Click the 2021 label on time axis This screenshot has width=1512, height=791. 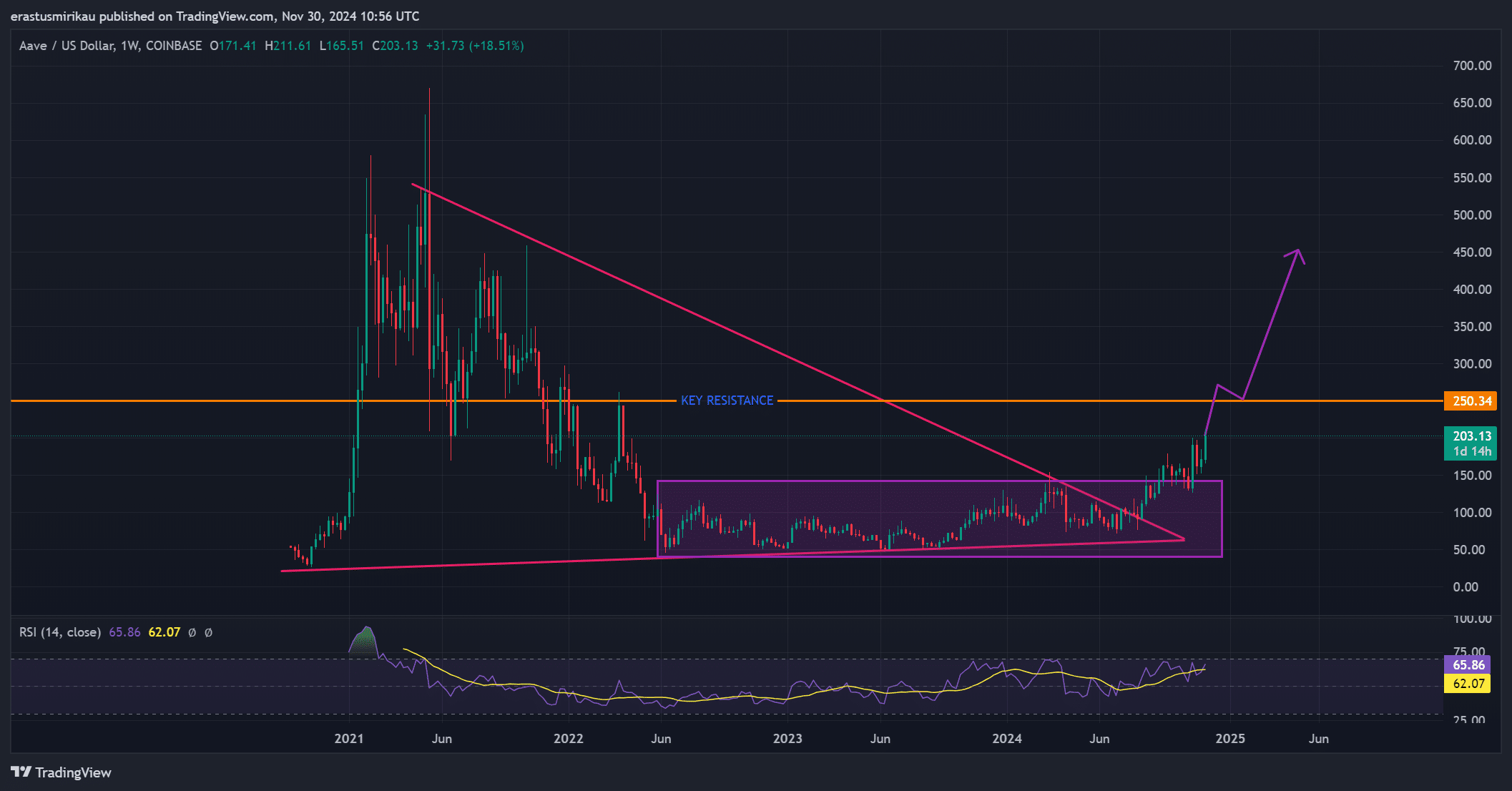[x=348, y=738]
